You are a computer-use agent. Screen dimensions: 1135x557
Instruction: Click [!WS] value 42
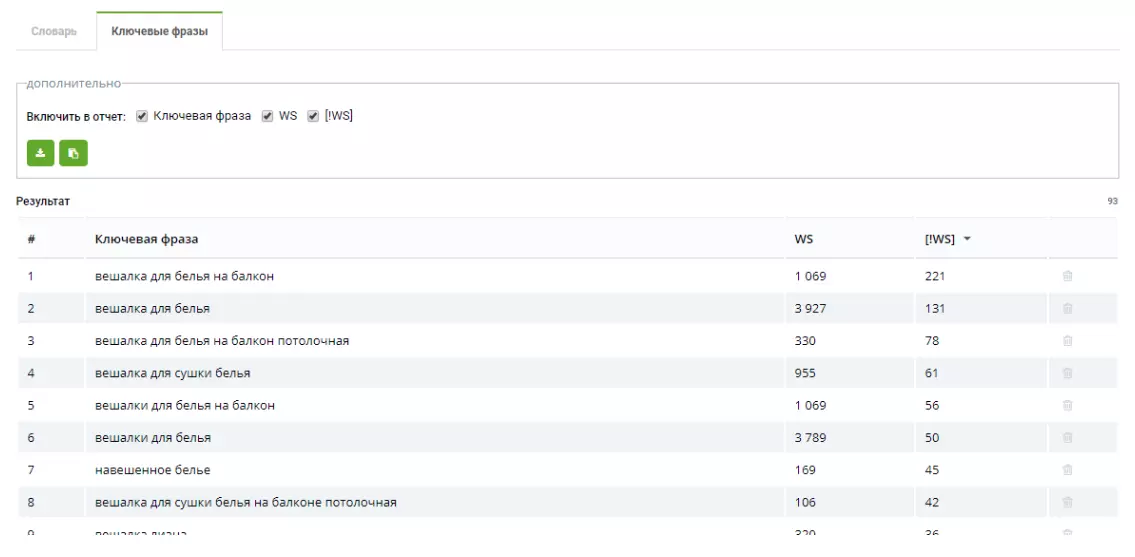(932, 502)
